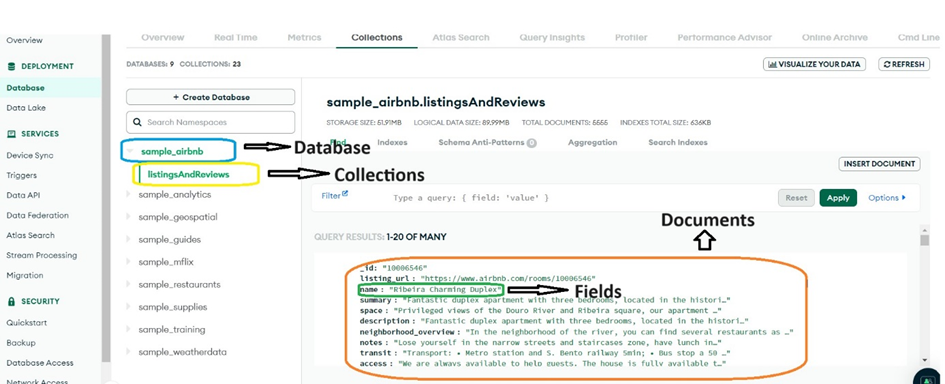Click the summary field row
This screenshot has width=945, height=384.
pos(545,300)
